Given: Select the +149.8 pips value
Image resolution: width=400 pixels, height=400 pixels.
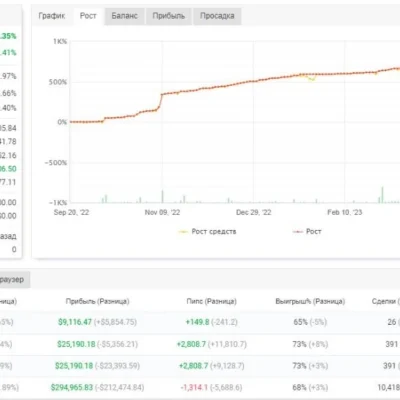Looking at the screenshot, I should point(197,322).
